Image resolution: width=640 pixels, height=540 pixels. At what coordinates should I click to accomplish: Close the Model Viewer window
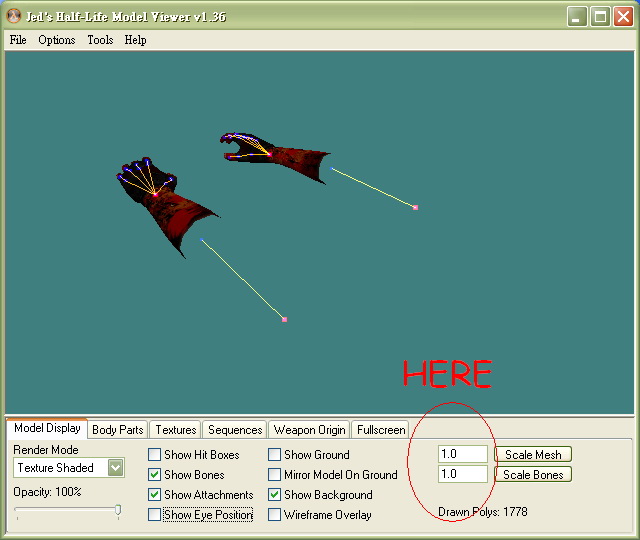[x=623, y=17]
